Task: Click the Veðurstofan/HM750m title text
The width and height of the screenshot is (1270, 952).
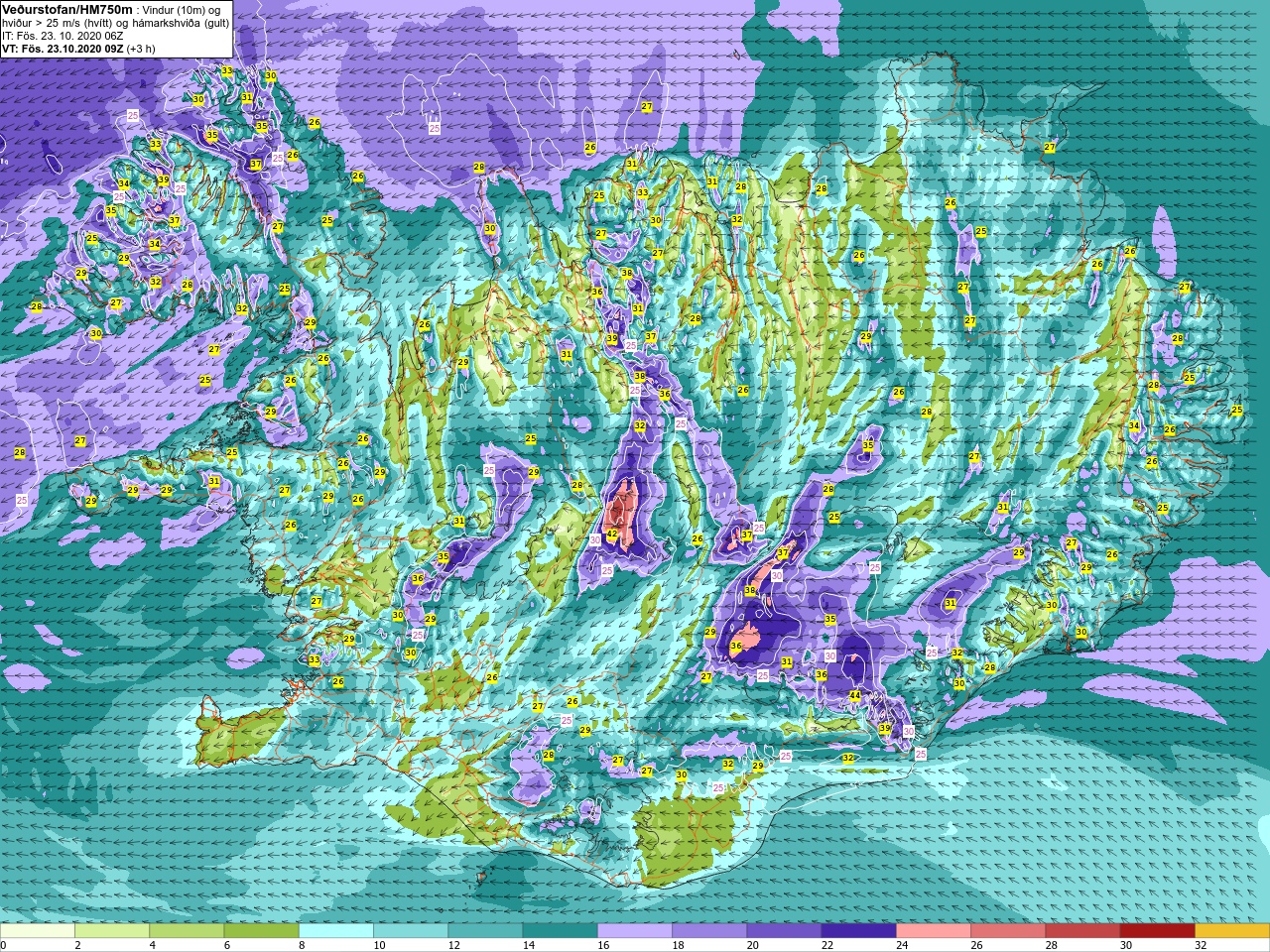Action: coord(67,9)
